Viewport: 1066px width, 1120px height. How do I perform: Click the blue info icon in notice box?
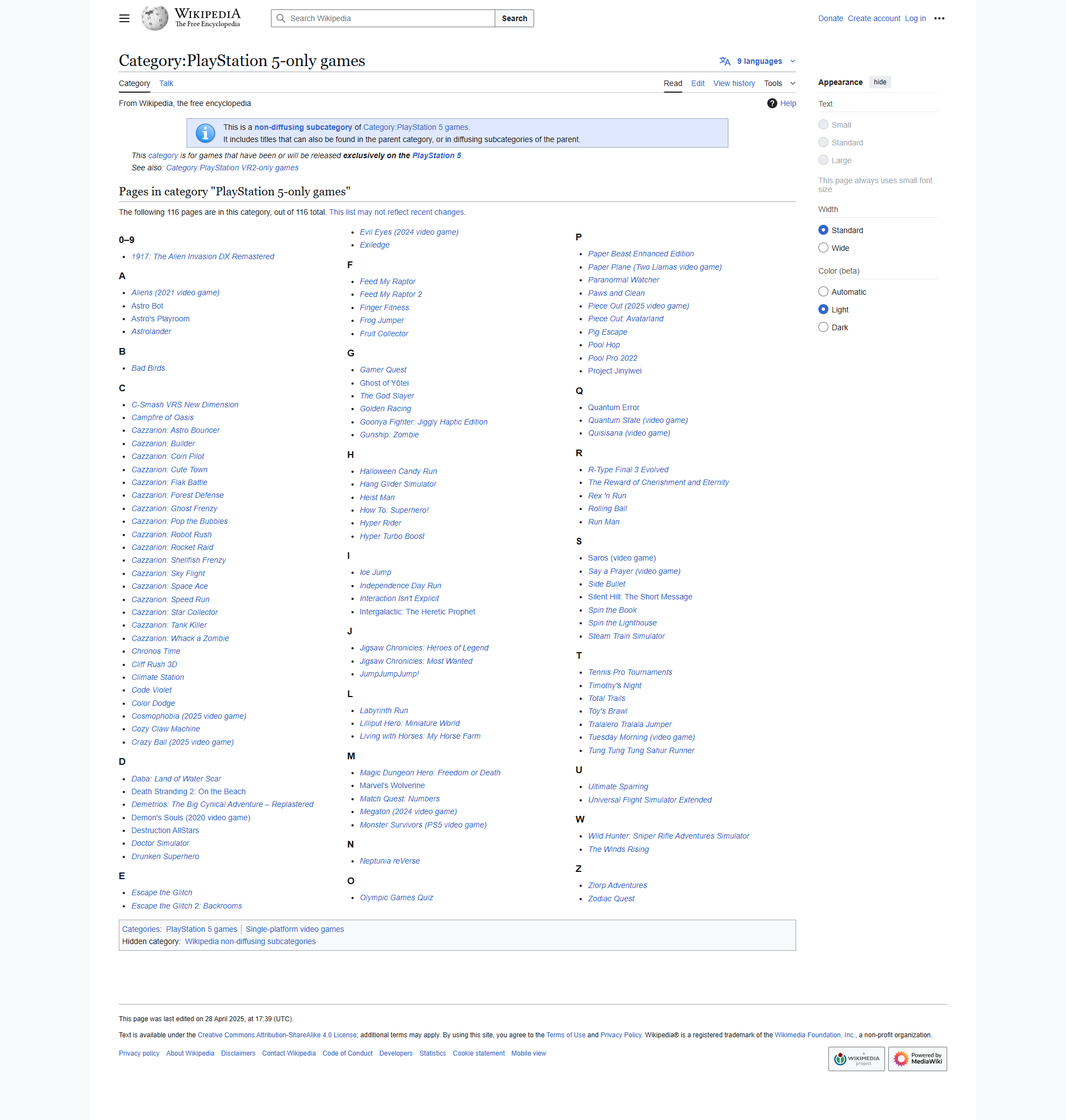[x=205, y=133]
